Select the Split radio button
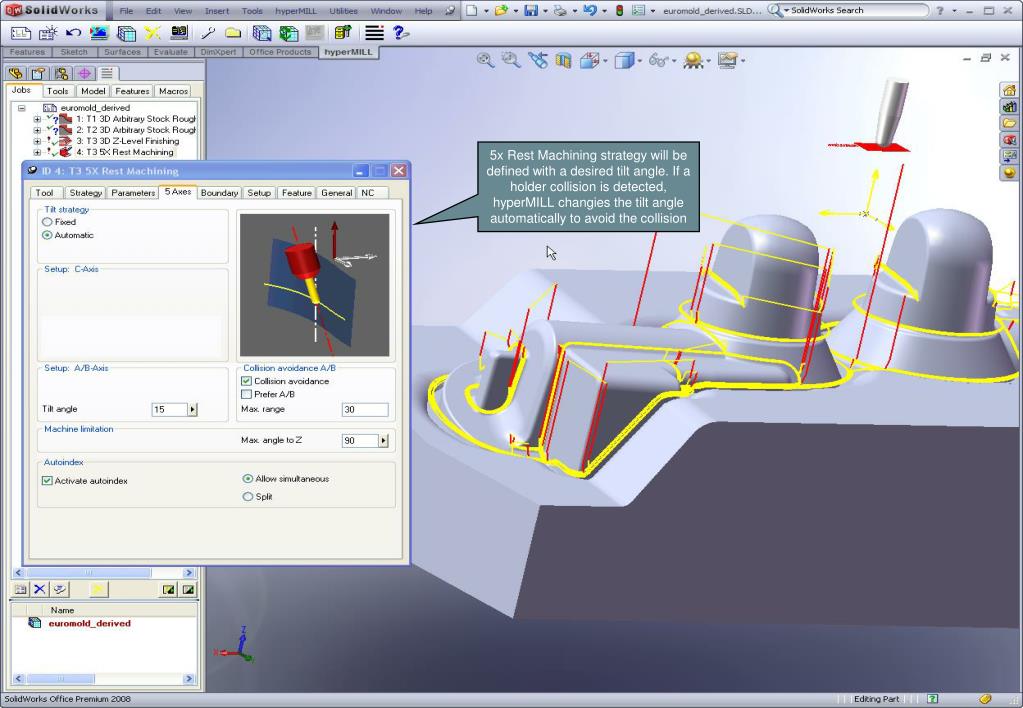1023x708 pixels. (247, 497)
